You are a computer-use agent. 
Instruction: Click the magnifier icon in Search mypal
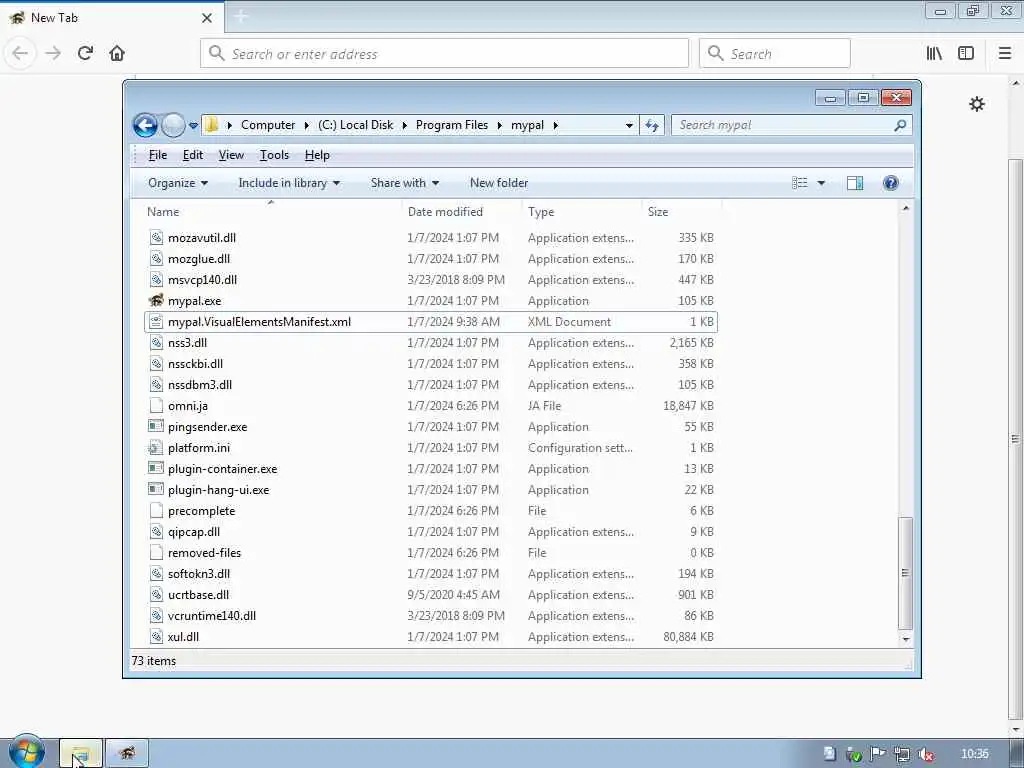click(x=901, y=125)
